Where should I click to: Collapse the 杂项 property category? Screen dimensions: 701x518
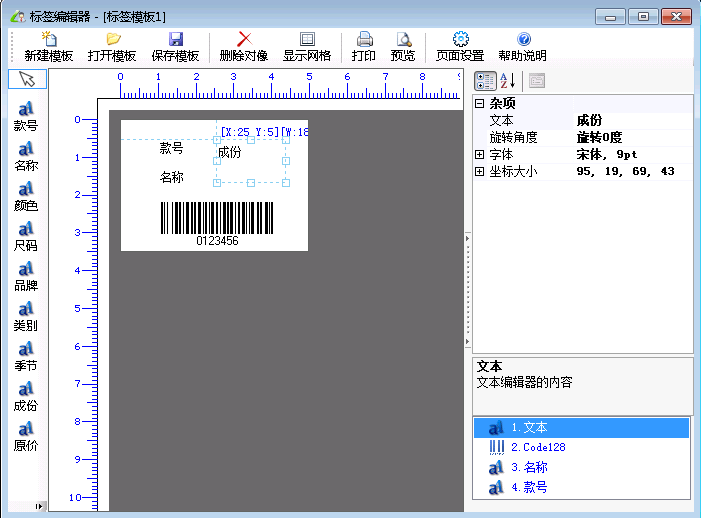(480, 103)
